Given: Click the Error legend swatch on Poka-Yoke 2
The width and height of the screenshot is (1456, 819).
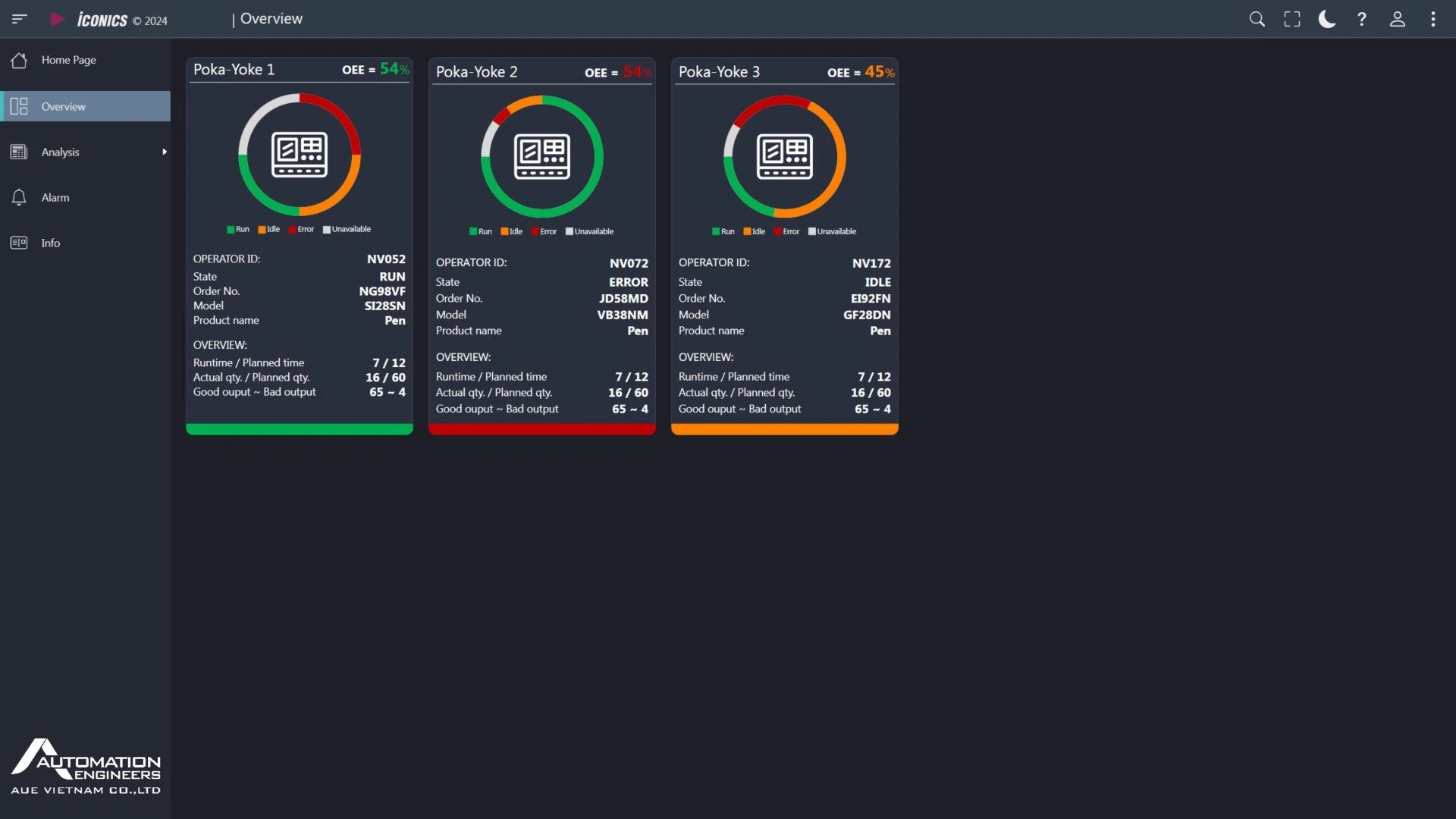Looking at the screenshot, I should point(535,231).
